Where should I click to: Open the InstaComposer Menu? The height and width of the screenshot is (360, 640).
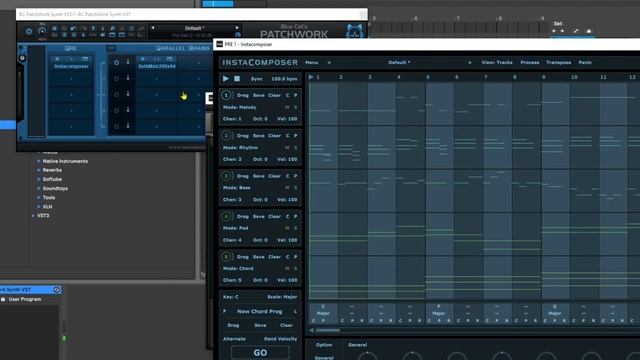311,62
